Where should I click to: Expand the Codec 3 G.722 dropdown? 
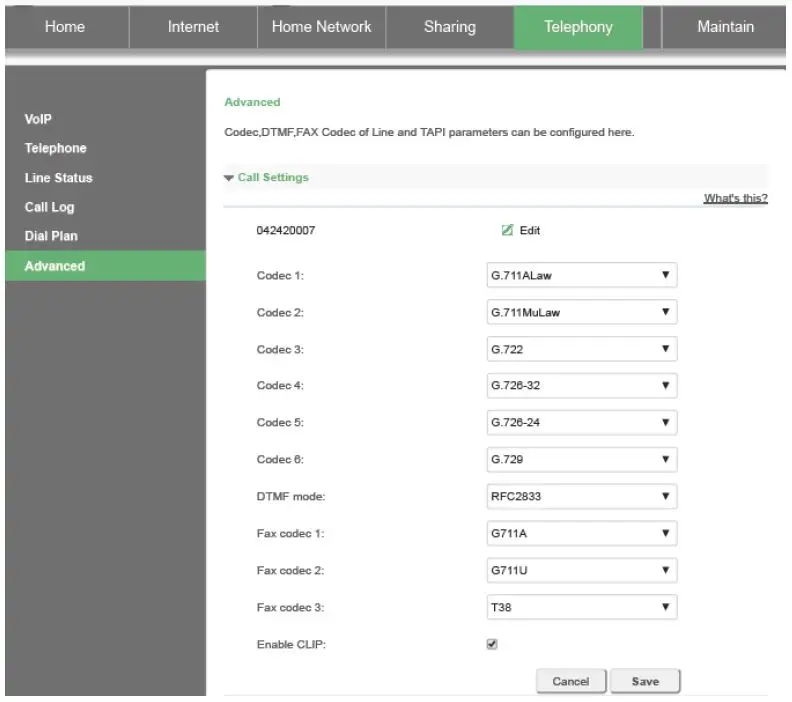pyautogui.click(x=580, y=349)
